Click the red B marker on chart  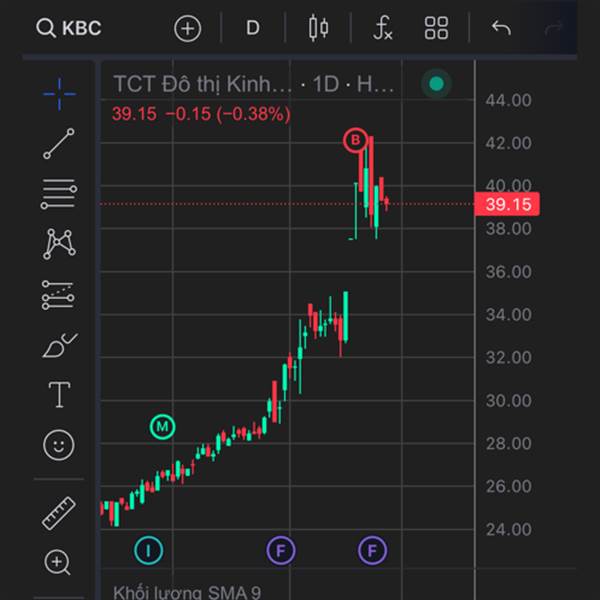pos(355,140)
